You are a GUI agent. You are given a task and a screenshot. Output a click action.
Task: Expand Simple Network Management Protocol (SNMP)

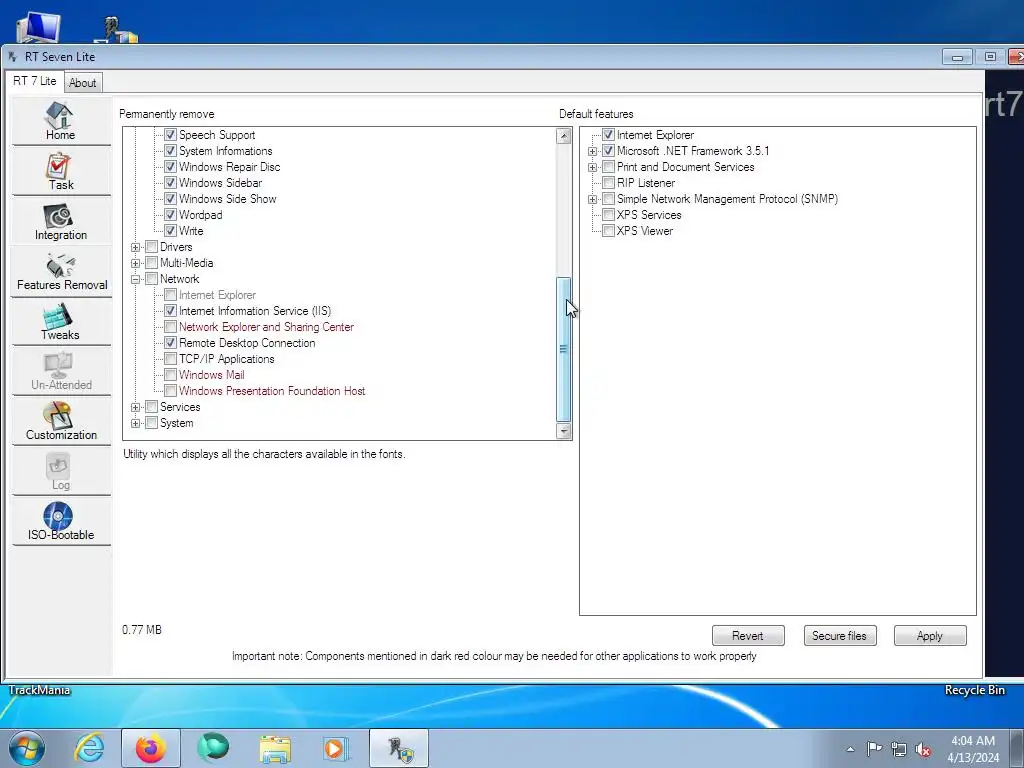[x=592, y=199]
